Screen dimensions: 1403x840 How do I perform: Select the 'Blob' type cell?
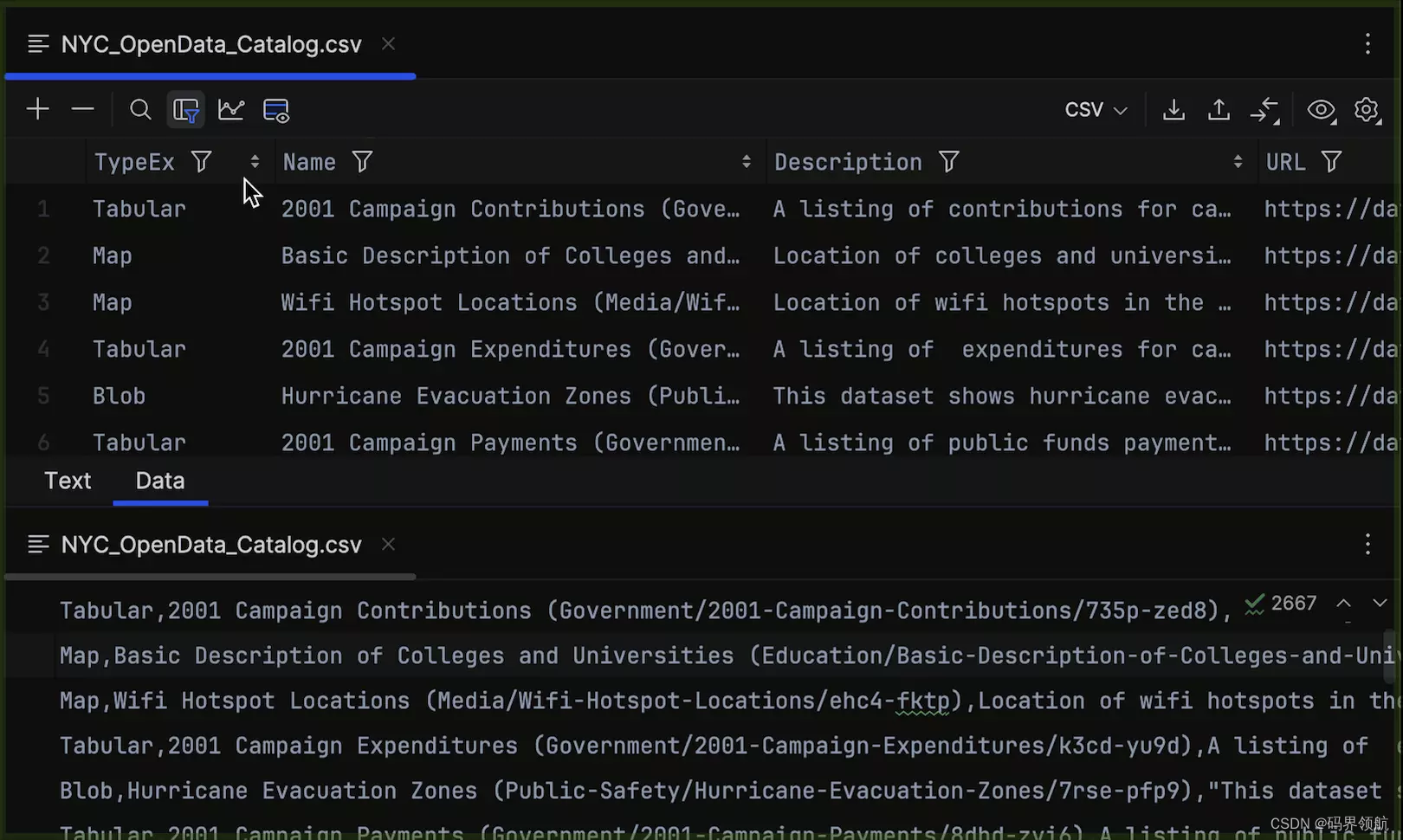coord(119,396)
